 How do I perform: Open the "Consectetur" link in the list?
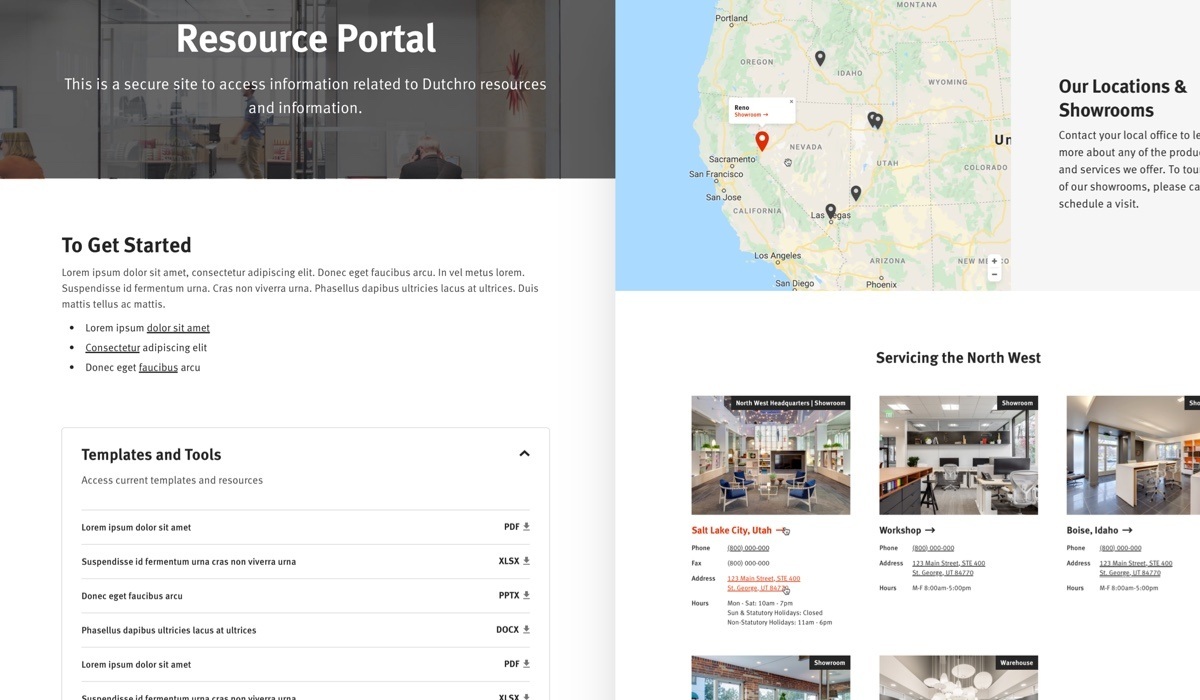[112, 348]
